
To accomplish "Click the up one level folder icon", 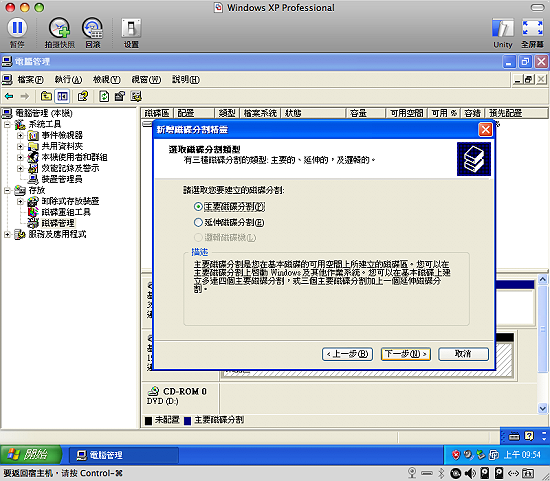I will (x=46, y=96).
